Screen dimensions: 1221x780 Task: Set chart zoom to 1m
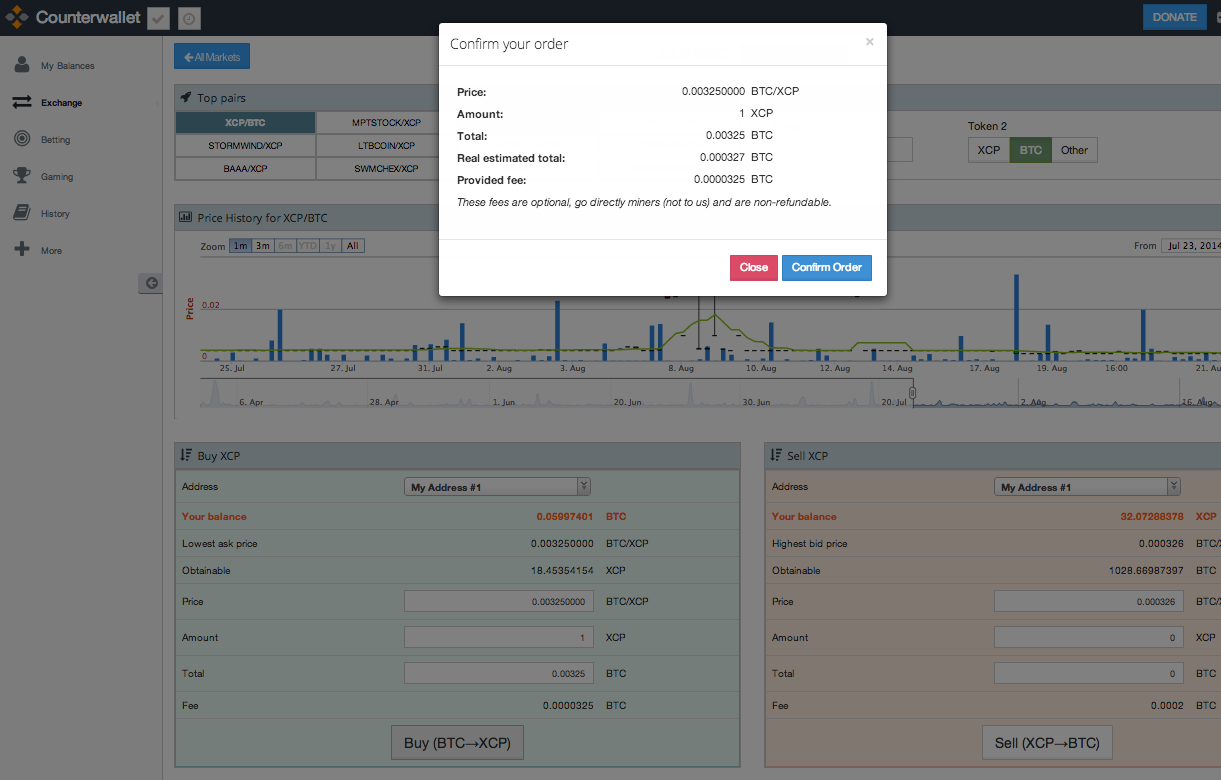point(240,246)
